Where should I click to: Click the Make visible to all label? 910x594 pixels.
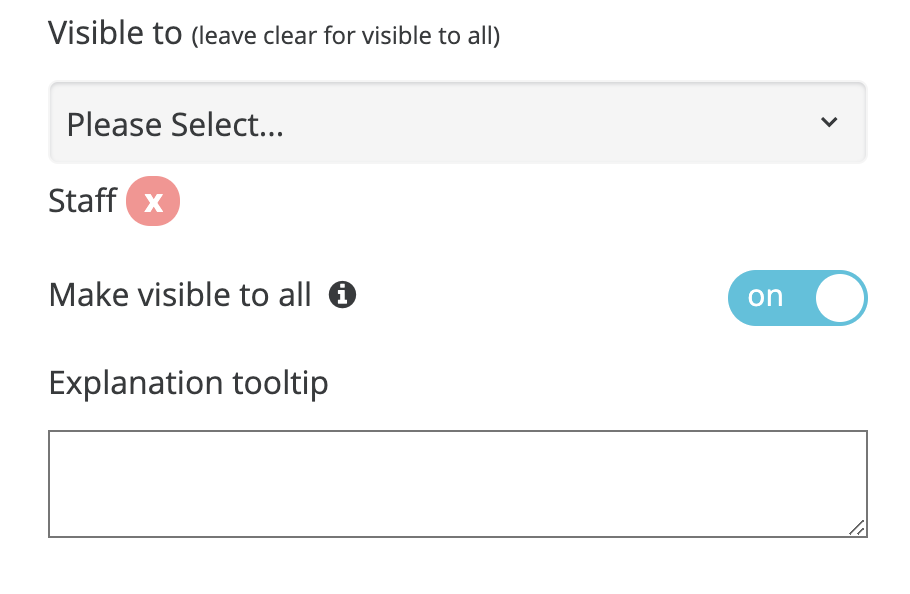coord(180,295)
